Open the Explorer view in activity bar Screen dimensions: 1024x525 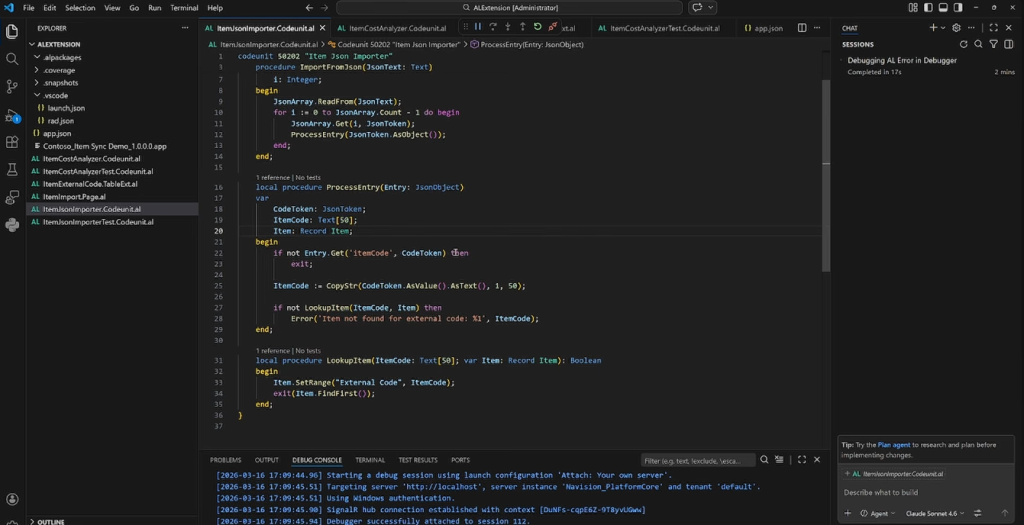(12, 31)
